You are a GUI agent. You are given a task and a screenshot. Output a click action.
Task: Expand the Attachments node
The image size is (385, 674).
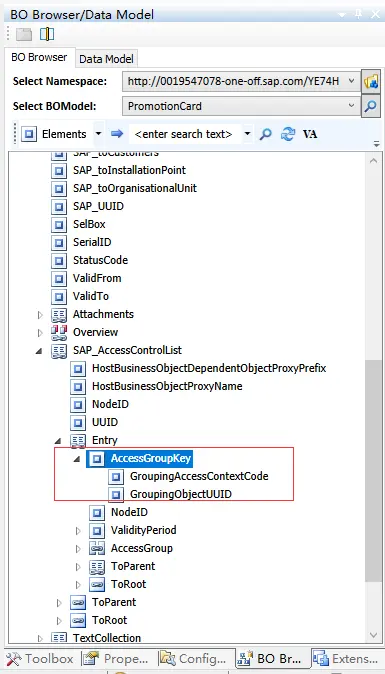[40, 315]
